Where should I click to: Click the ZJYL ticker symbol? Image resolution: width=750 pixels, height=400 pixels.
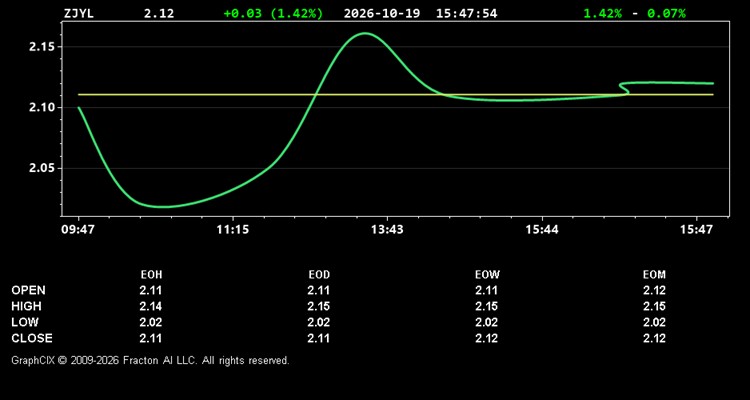tap(78, 13)
